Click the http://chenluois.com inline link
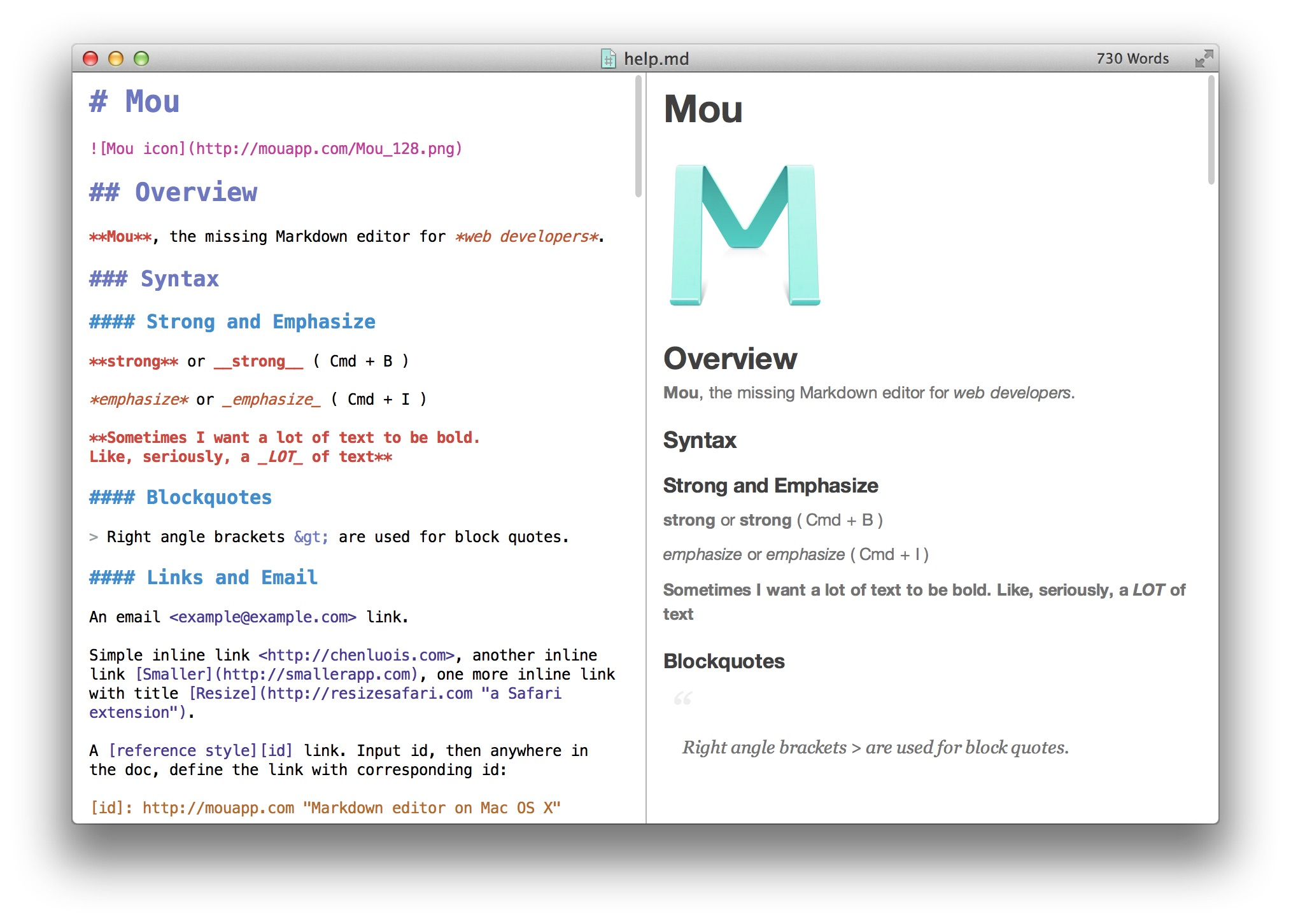Image resolution: width=1291 pixels, height=924 pixels. (x=356, y=655)
